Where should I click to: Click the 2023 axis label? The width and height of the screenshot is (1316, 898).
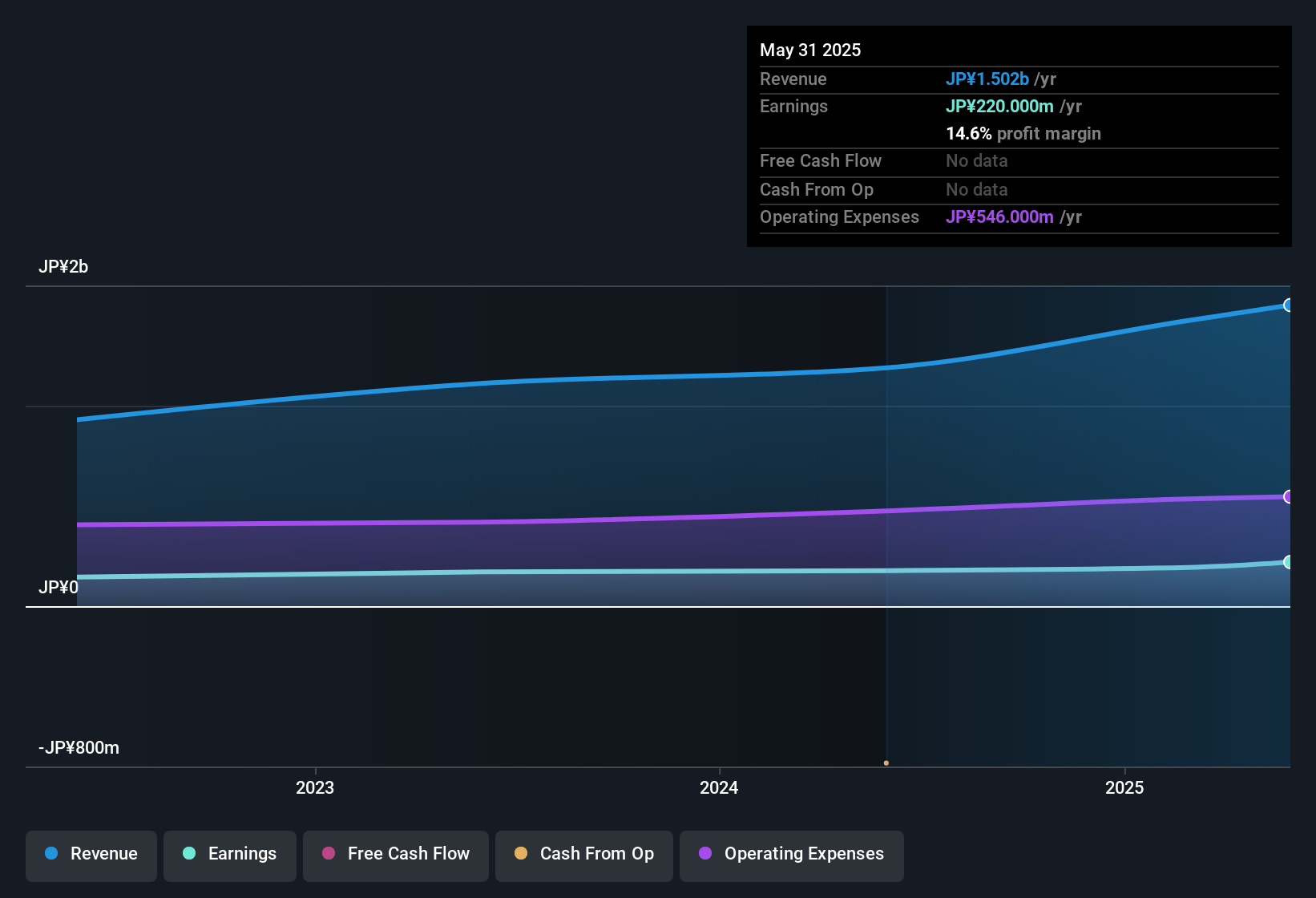pos(315,787)
